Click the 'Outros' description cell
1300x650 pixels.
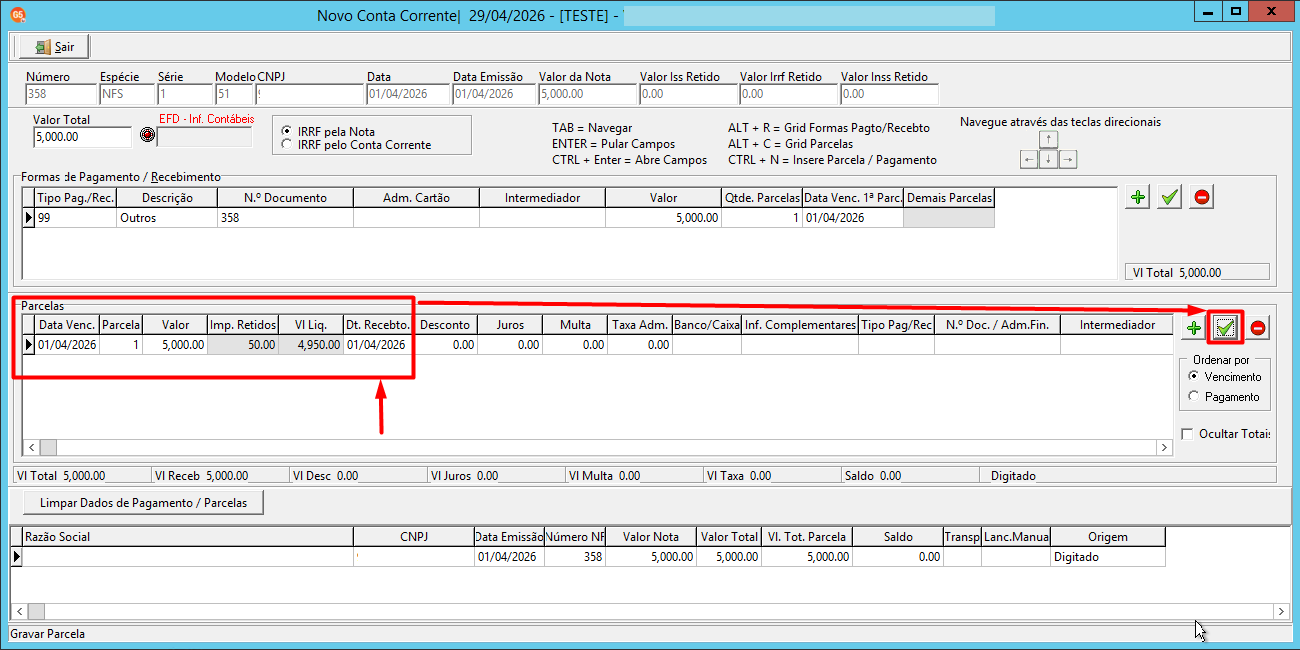click(167, 218)
